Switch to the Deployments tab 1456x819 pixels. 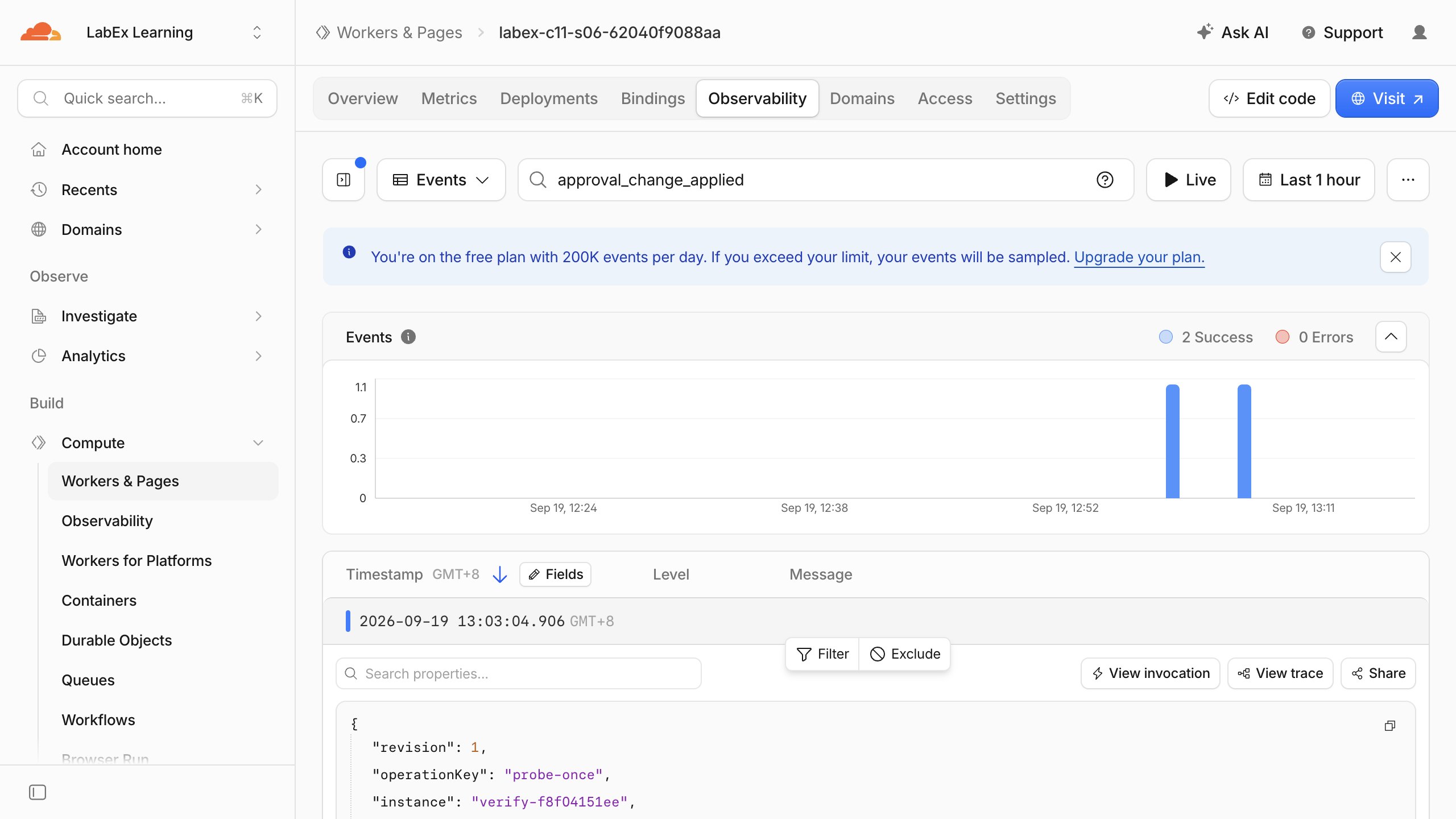coord(549,98)
